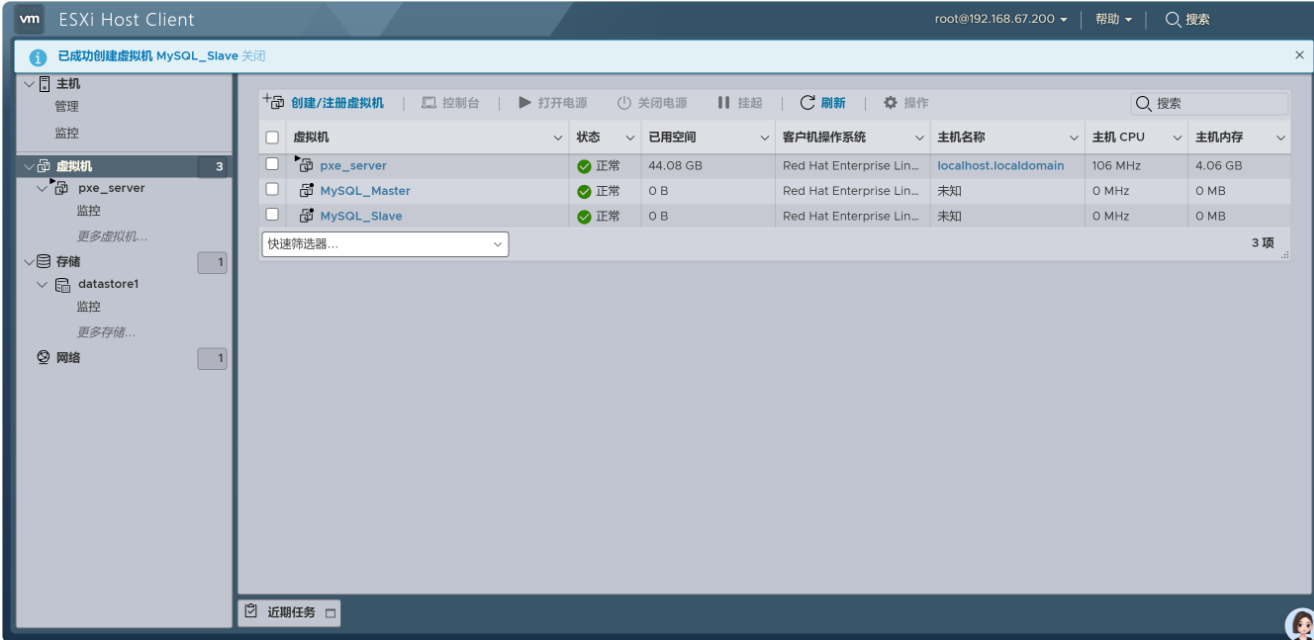Open the MySQL_Slave VM link in table
Screen dimensions: 1314x640
coord(361,216)
